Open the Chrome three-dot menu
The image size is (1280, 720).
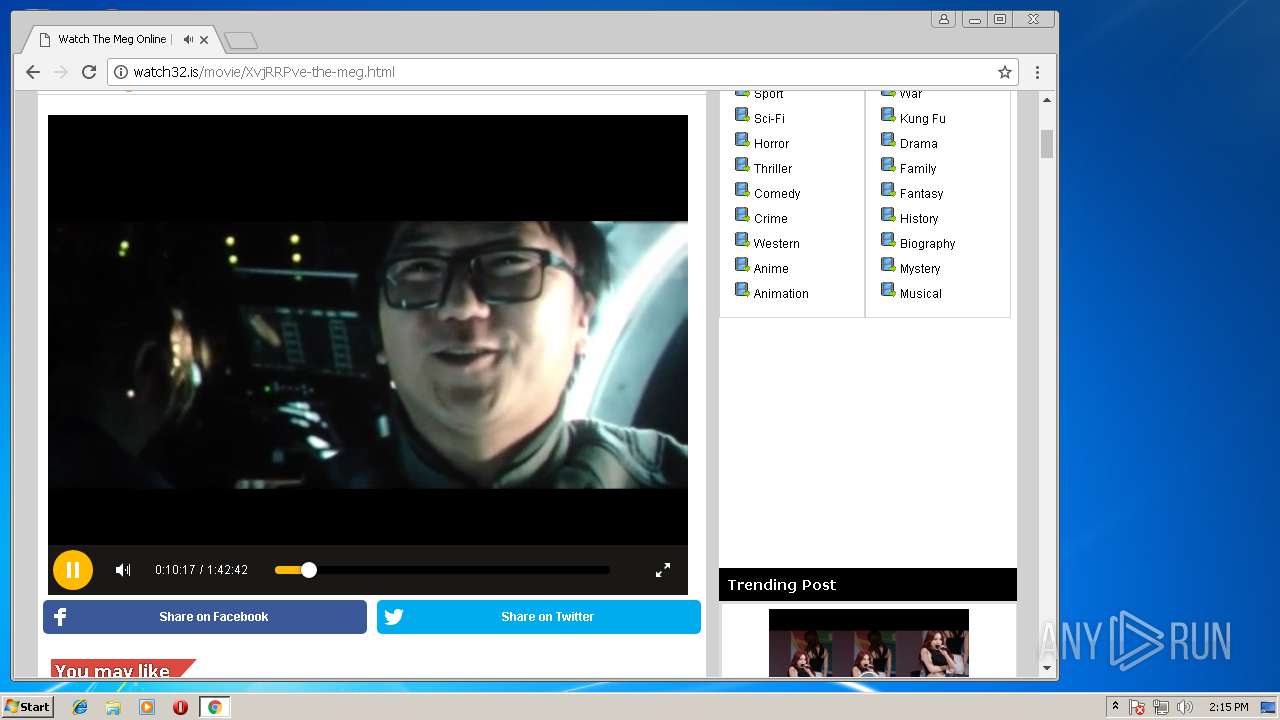click(x=1037, y=72)
